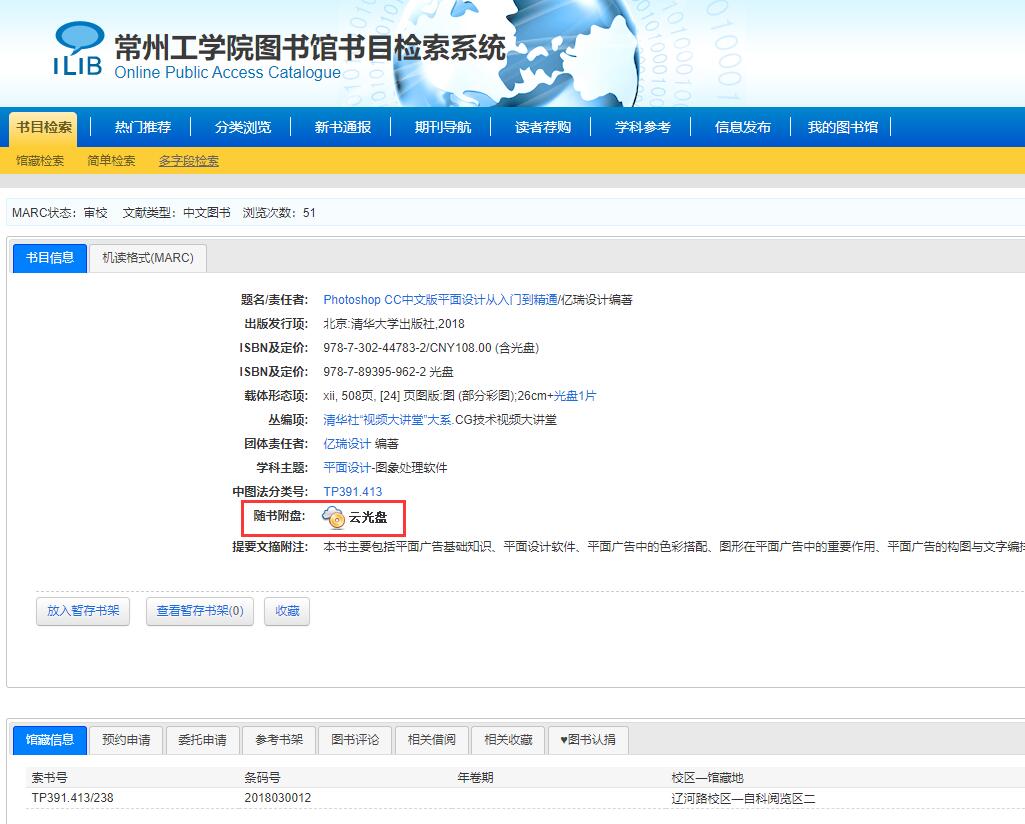Click the 条码号 column header

point(263,778)
